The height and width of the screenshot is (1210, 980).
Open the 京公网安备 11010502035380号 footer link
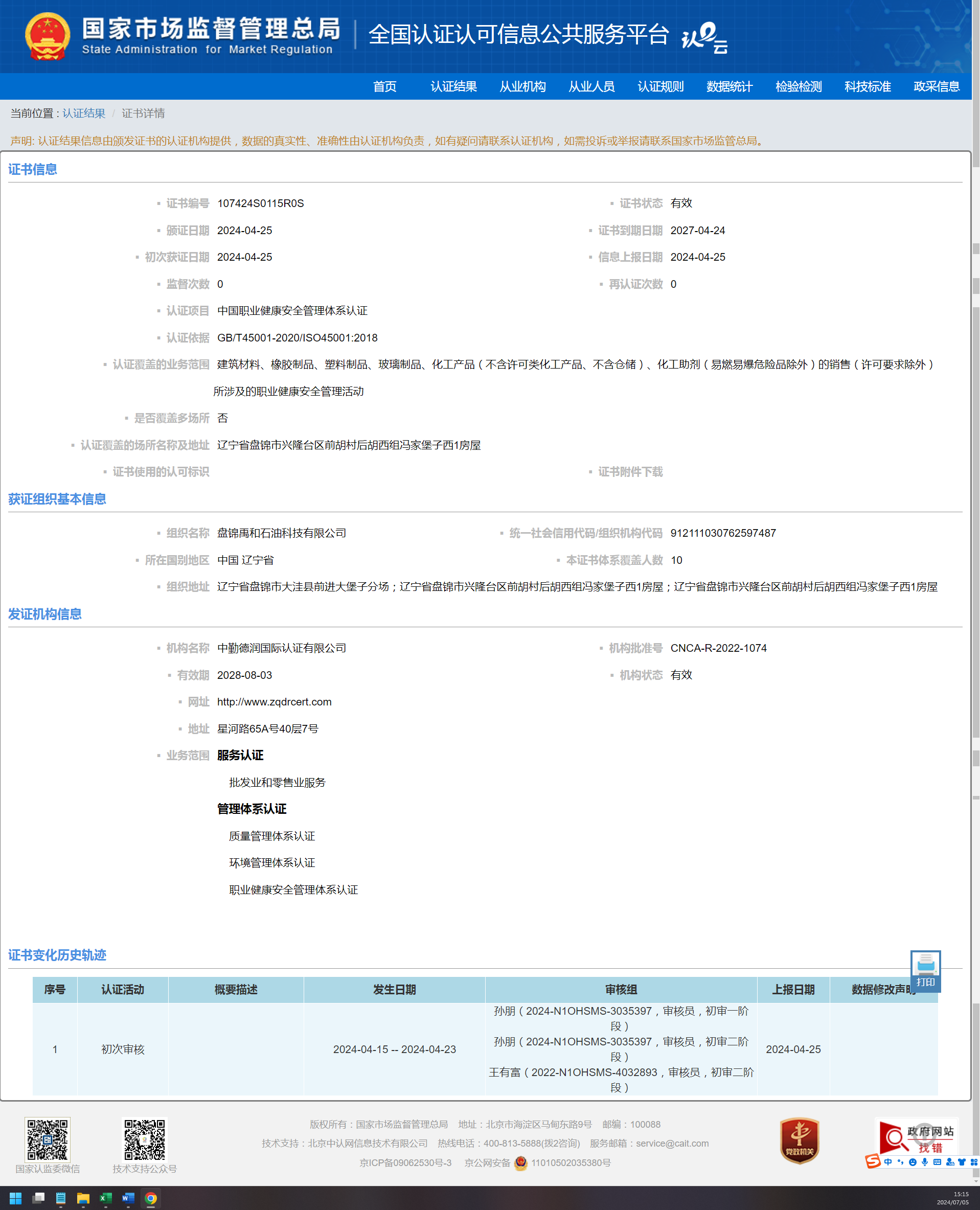[537, 1162]
